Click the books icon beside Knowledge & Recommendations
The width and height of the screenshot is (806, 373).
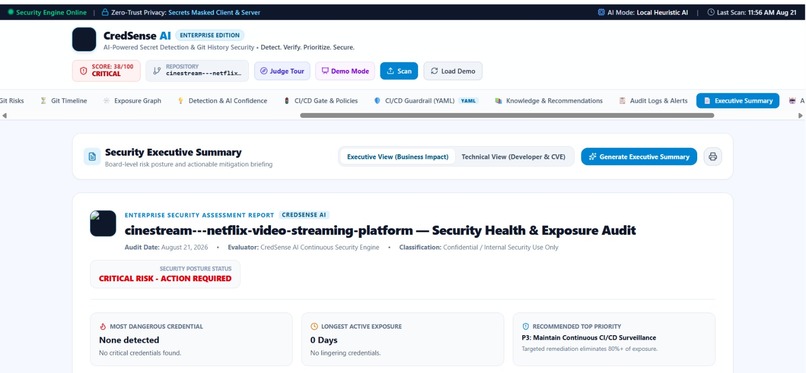[498, 101]
